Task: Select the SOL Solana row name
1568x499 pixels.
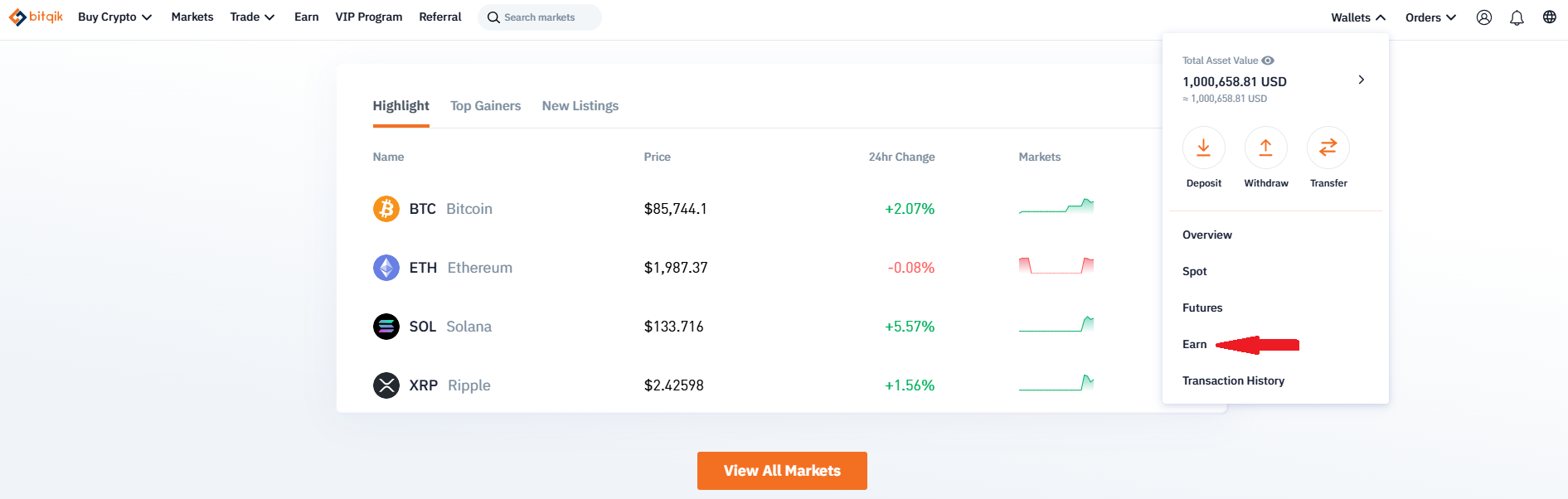Action: point(450,327)
